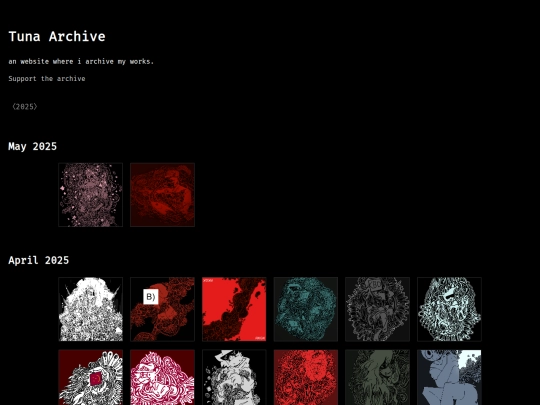540x405 pixels.
Task: Open the teal doodle artwork thumbnail
Action: pos(306,309)
